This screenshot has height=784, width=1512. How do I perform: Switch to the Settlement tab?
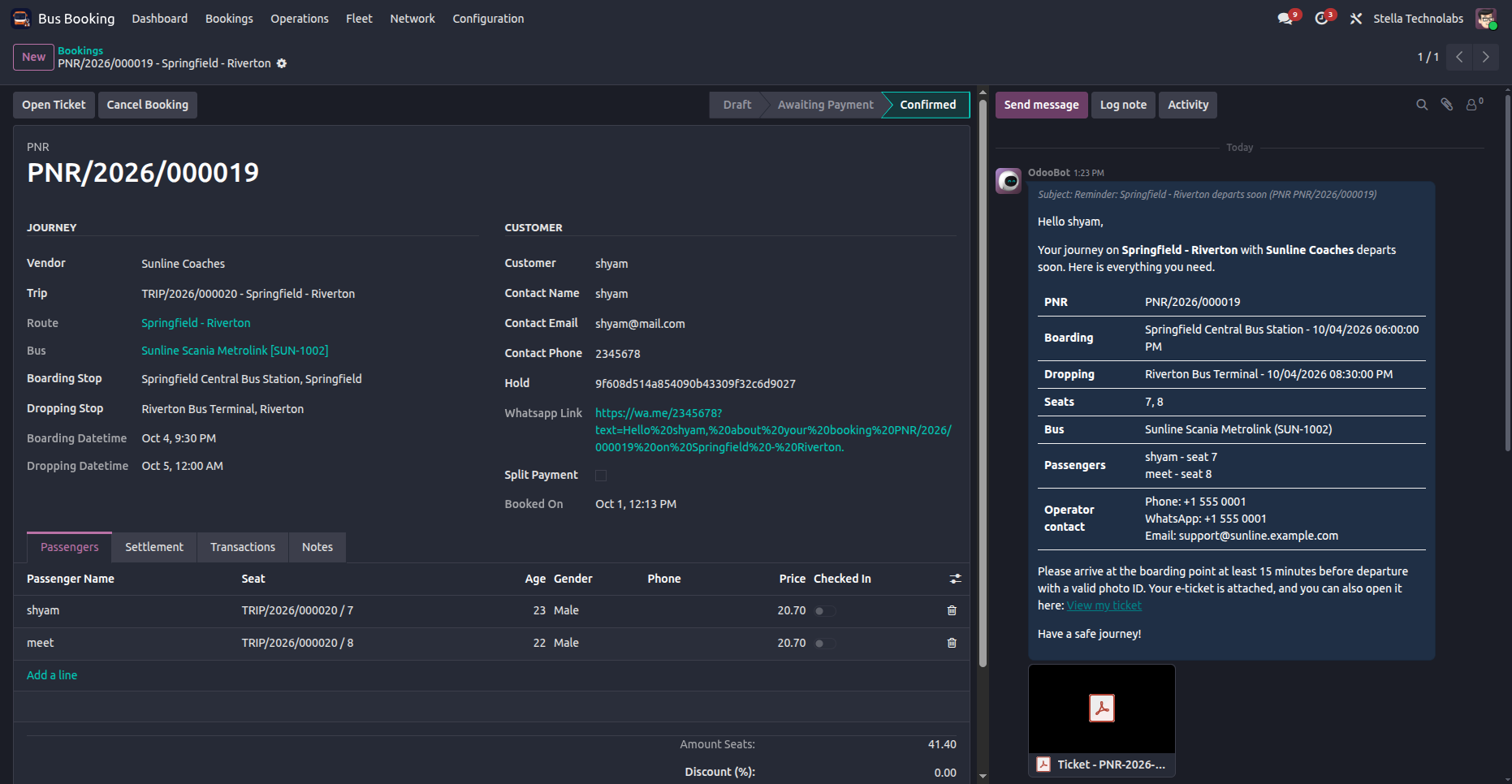coord(154,547)
